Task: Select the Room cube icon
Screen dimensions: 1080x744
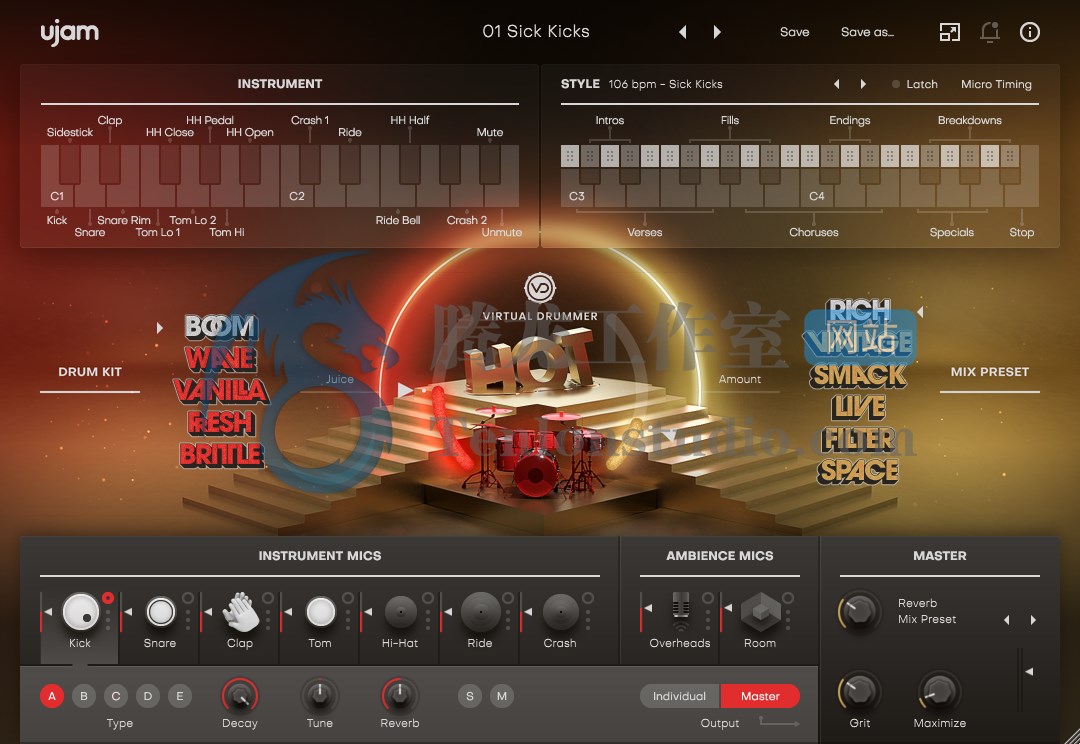Action: [x=760, y=612]
